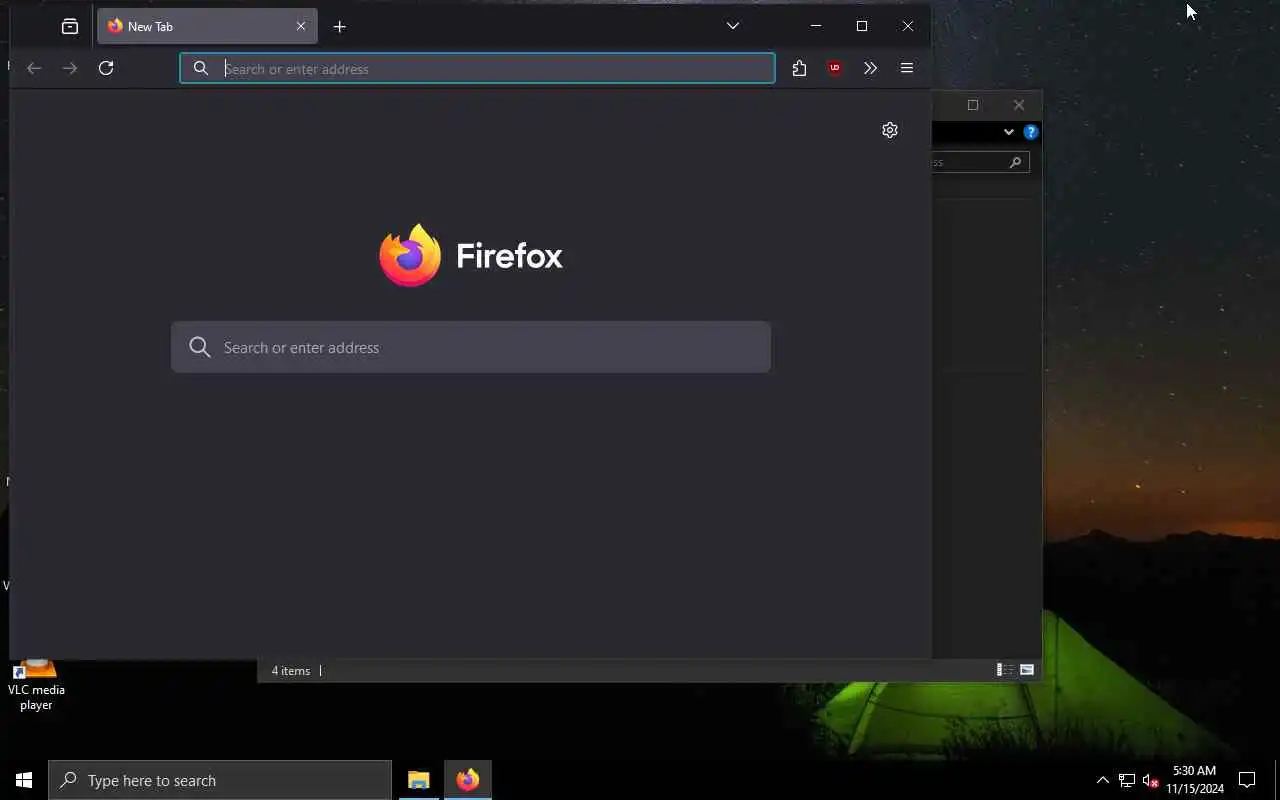The width and height of the screenshot is (1280, 800).
Task: Open the uBlock Origin extension icon
Action: click(x=835, y=68)
